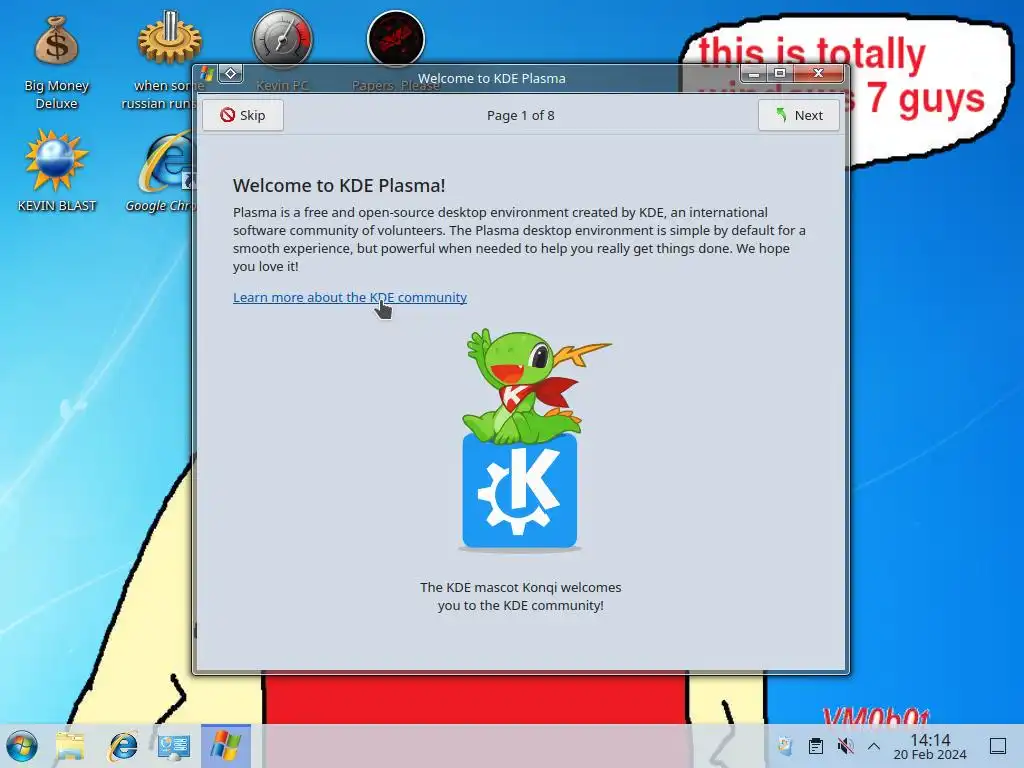
Task: Launch Internet Explorer icon in the taskbar
Action: [x=123, y=746]
